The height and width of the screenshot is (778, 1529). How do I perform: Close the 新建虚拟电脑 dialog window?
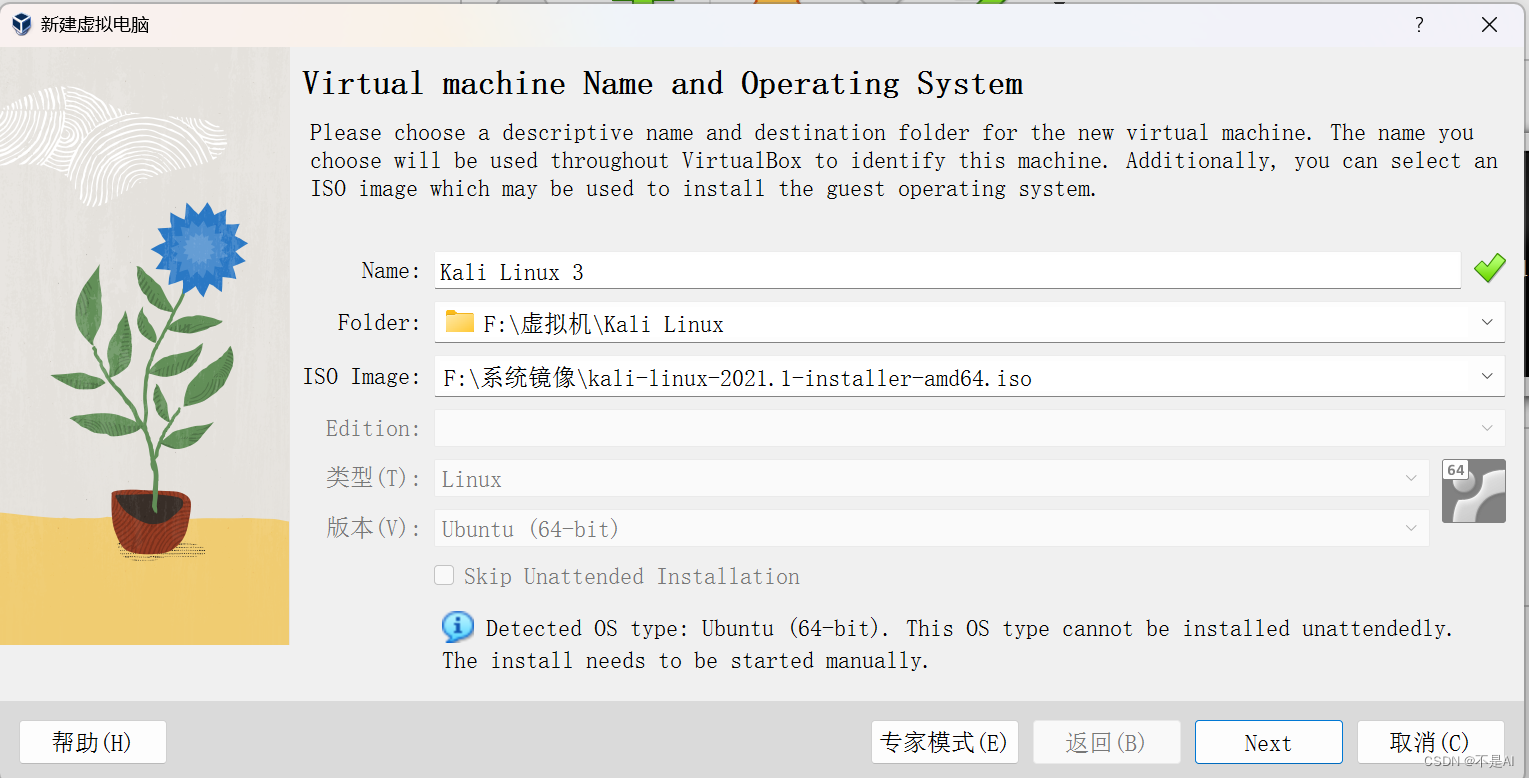(x=1489, y=25)
